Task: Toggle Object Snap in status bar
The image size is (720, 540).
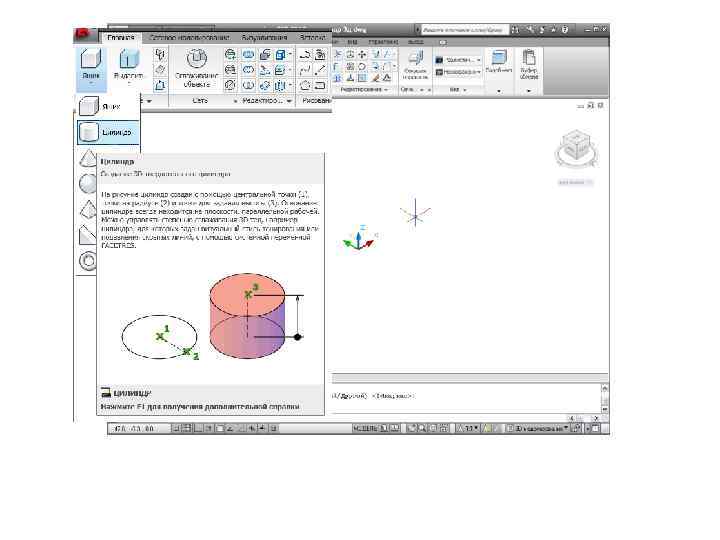Action: pyautogui.click(x=220, y=428)
